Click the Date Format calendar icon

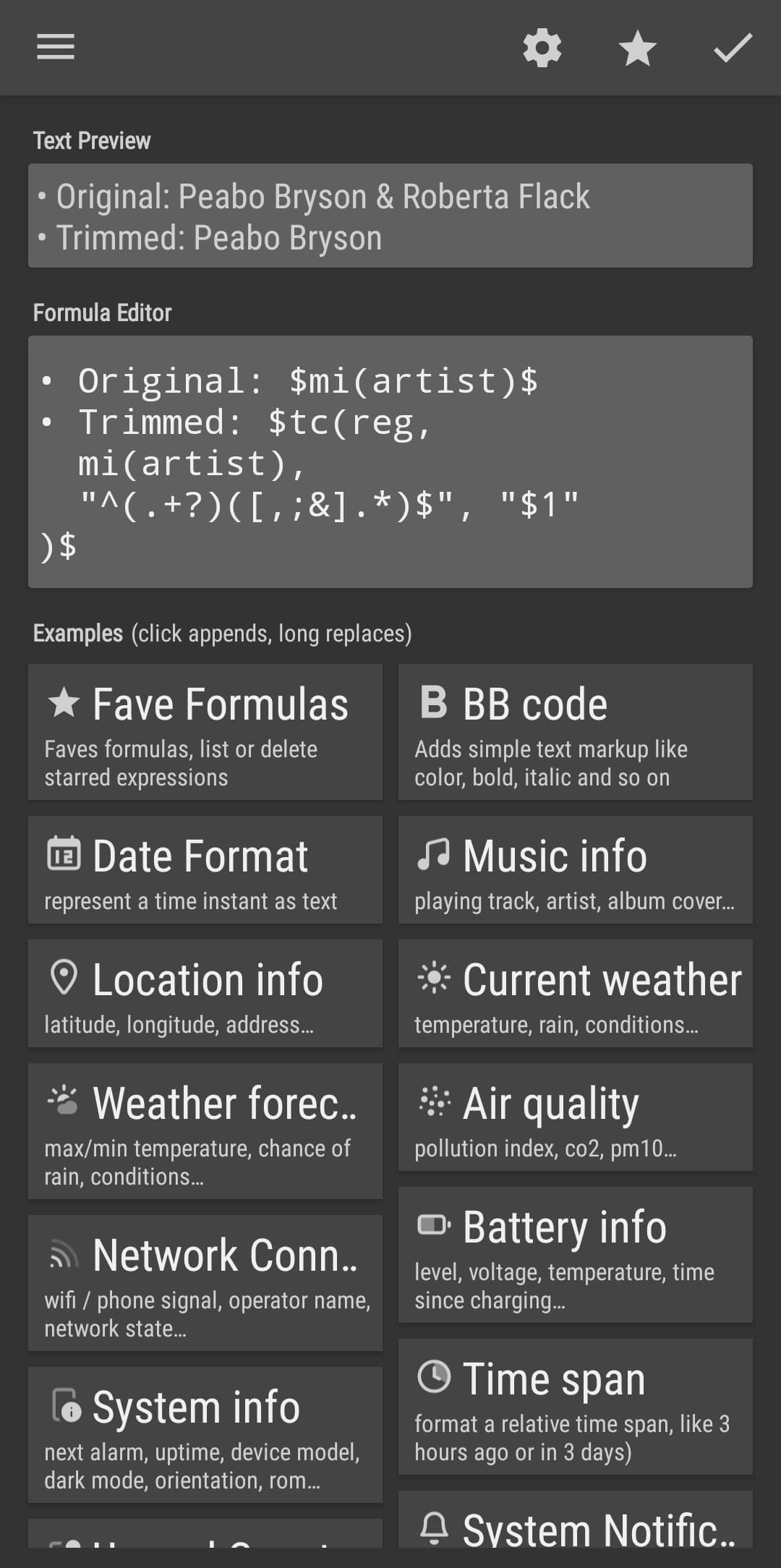pyautogui.click(x=64, y=853)
